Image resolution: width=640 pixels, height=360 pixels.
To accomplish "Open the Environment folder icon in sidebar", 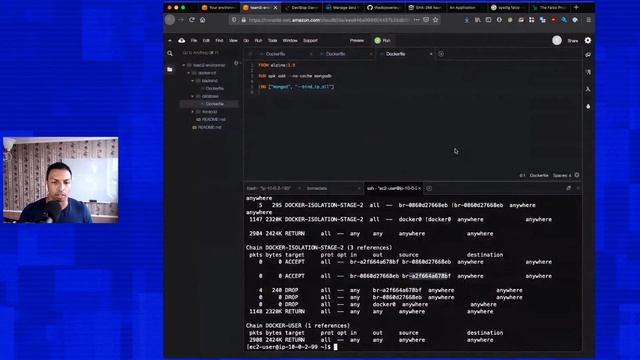I will (170, 69).
